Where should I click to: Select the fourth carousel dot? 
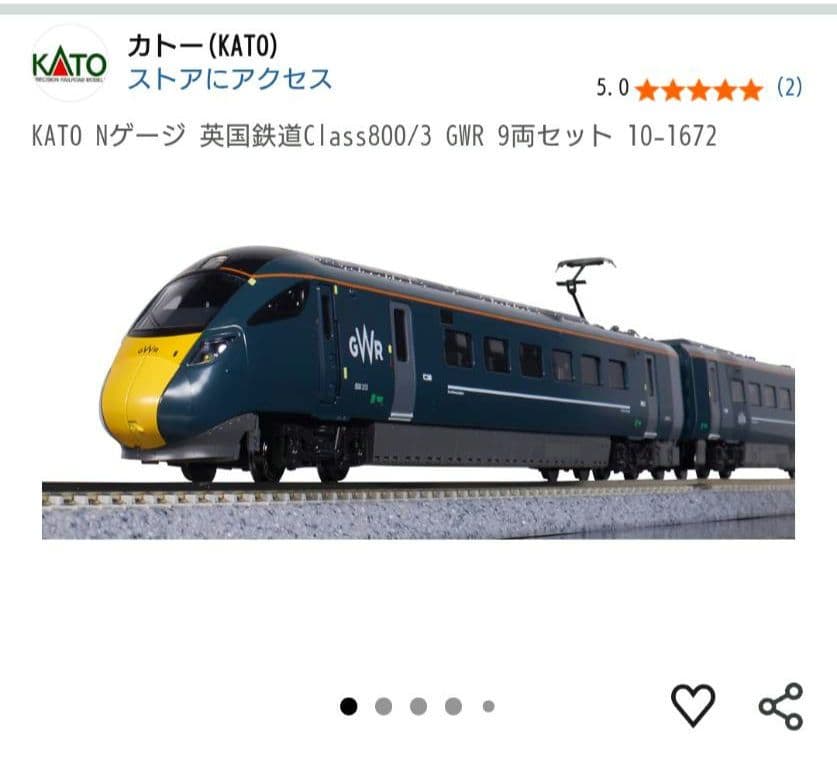pyautogui.click(x=453, y=707)
